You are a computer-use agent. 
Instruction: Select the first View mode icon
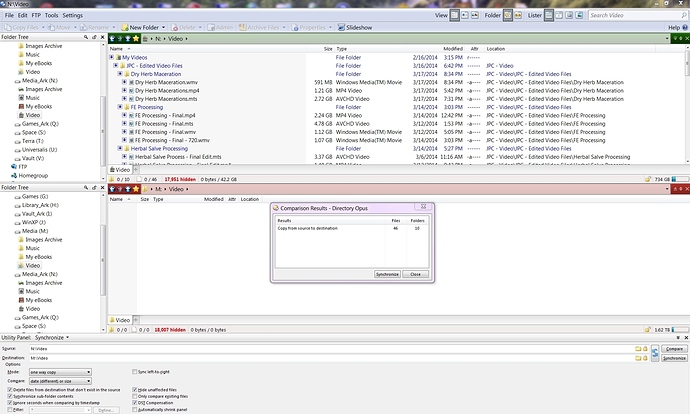point(455,15)
